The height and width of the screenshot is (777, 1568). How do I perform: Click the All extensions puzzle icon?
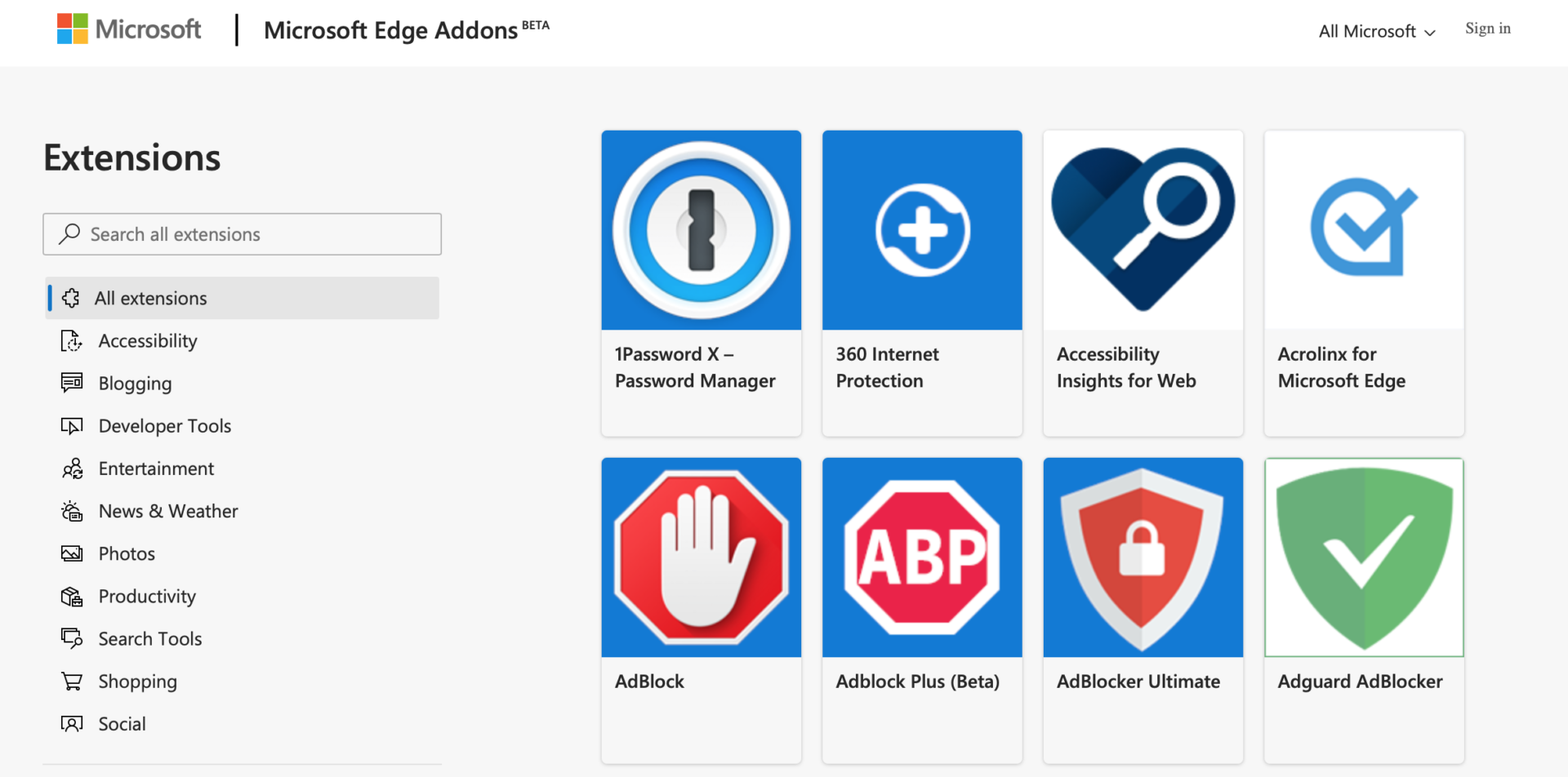71,298
